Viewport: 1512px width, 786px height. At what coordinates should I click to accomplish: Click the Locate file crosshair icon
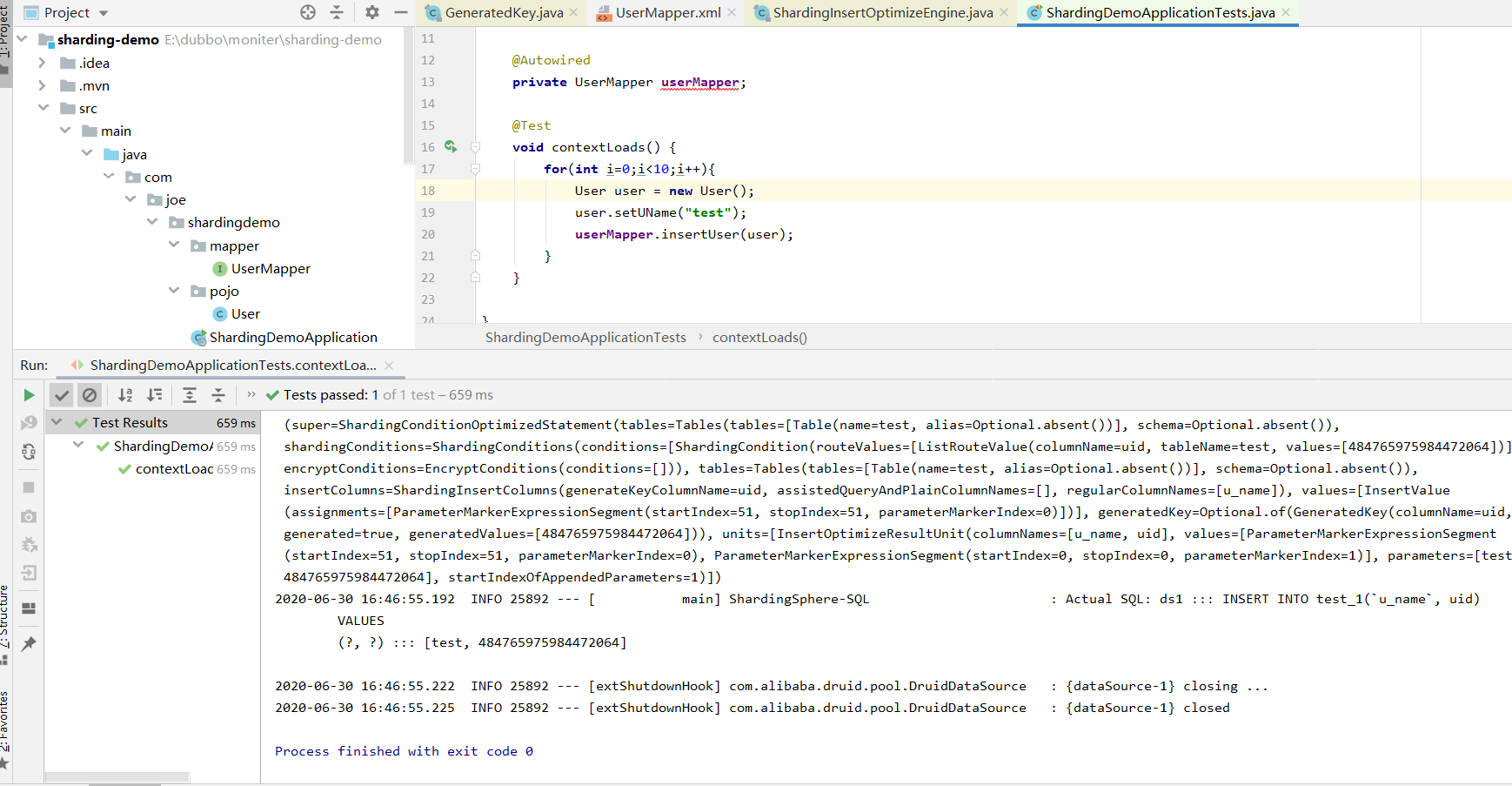tap(307, 12)
